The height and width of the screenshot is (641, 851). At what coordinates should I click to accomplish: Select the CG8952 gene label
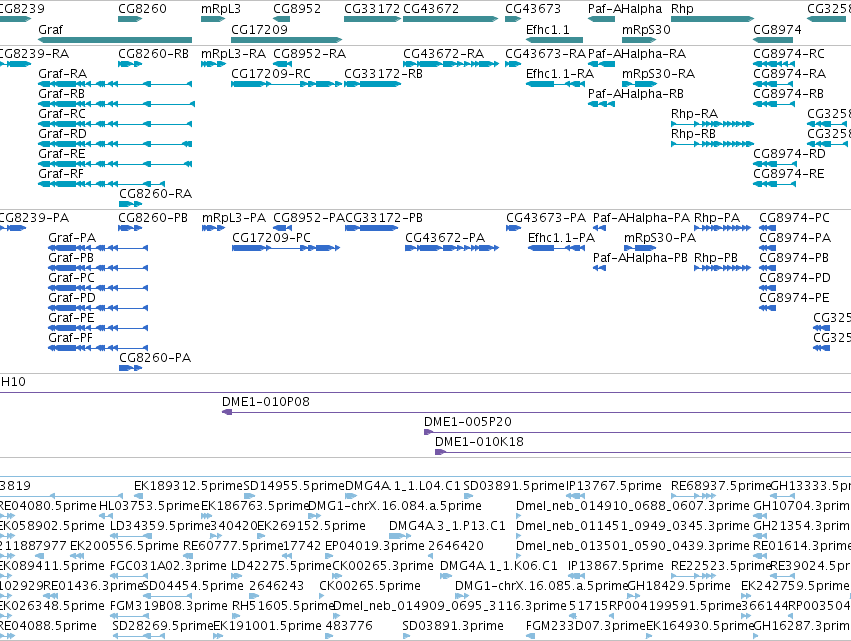pos(297,9)
